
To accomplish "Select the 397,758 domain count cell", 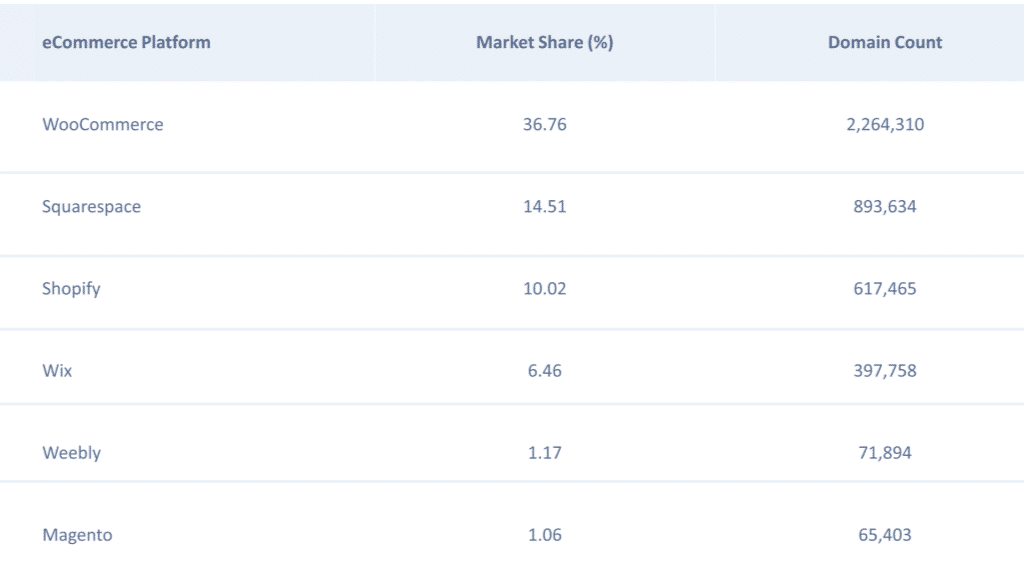I will [x=885, y=371].
